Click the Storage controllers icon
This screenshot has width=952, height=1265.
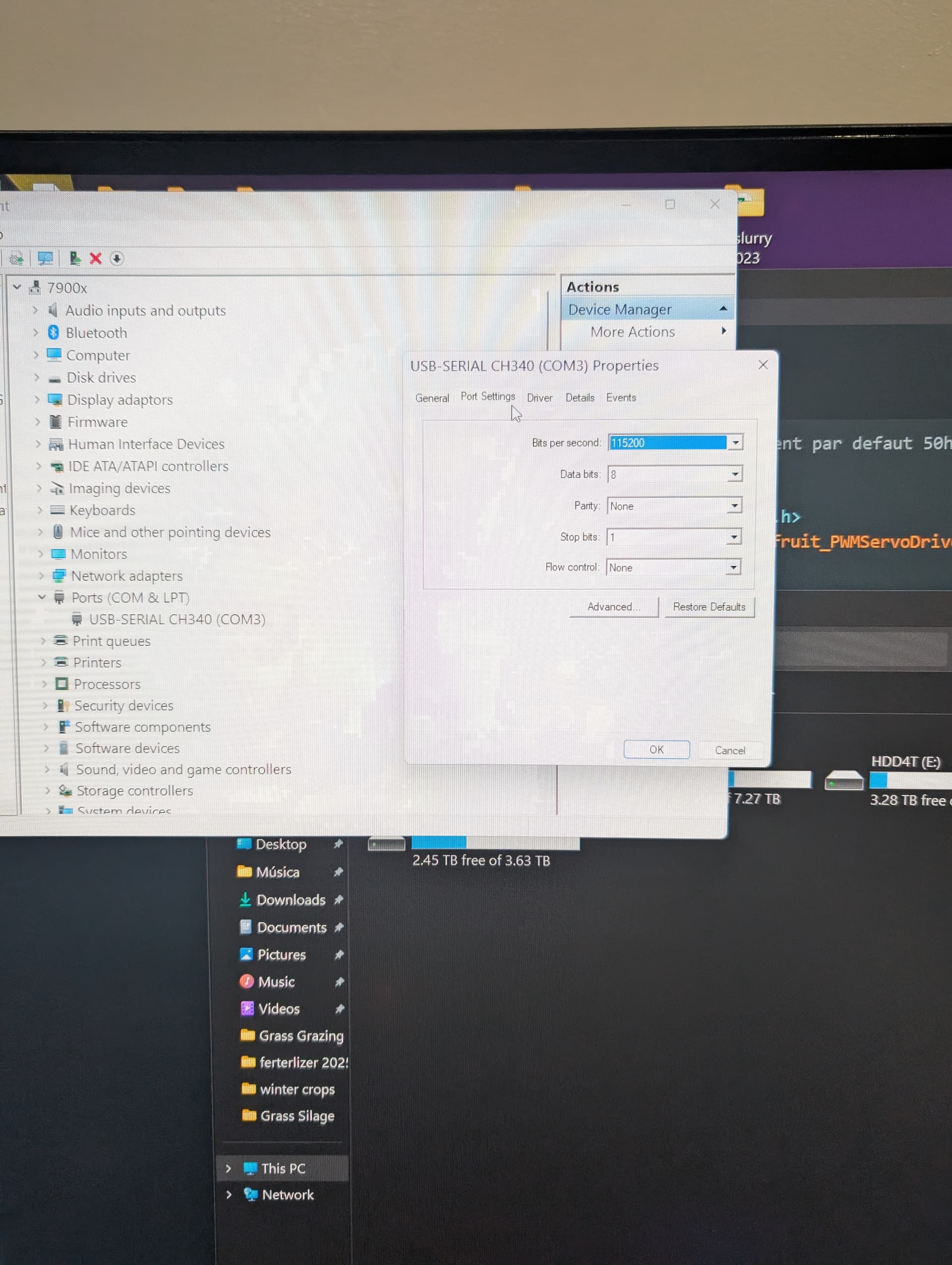coord(65,790)
